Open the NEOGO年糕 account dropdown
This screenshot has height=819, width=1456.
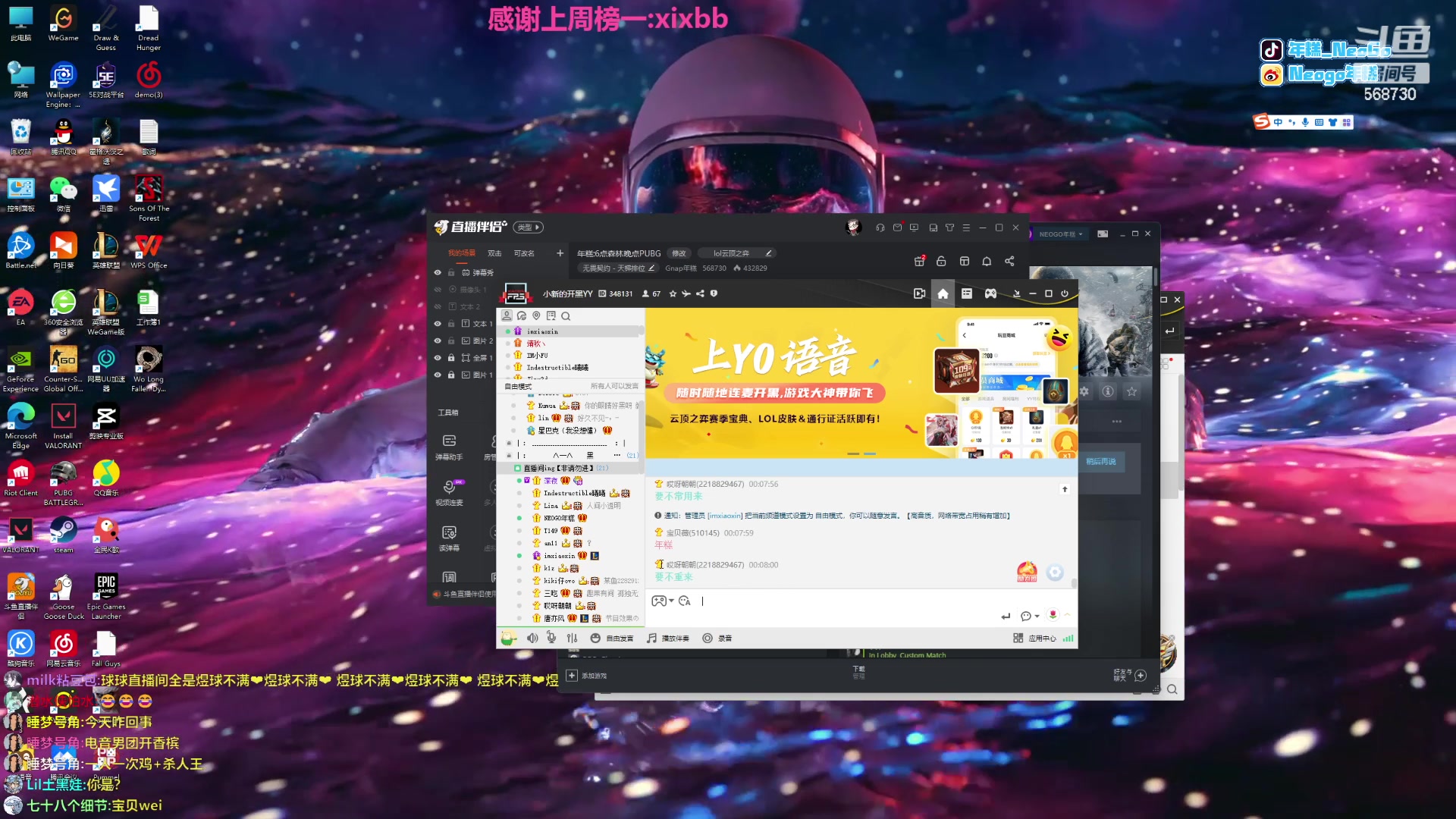coord(1061,234)
